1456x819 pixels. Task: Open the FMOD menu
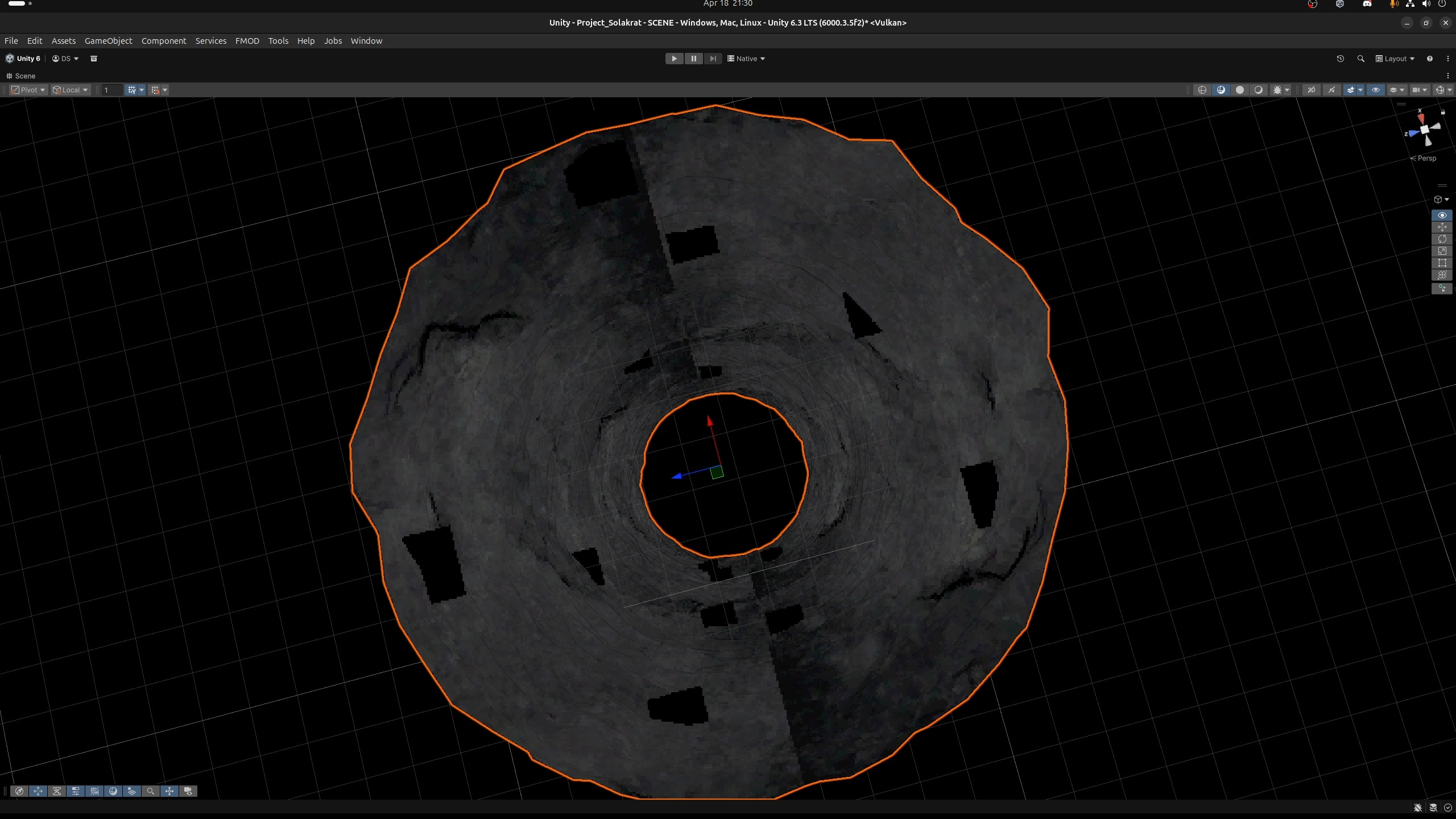click(x=247, y=41)
